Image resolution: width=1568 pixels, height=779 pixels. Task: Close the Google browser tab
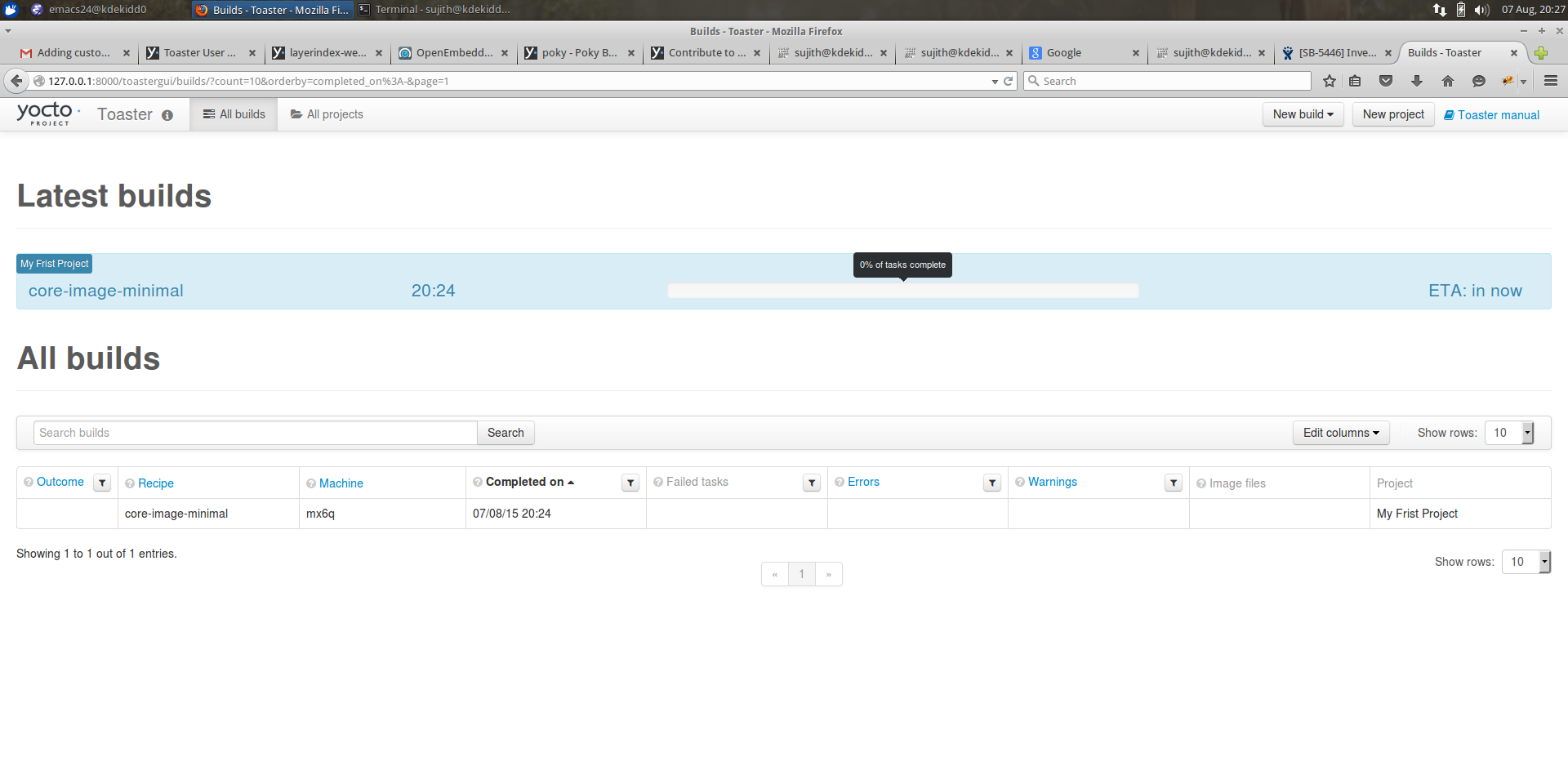[1135, 53]
